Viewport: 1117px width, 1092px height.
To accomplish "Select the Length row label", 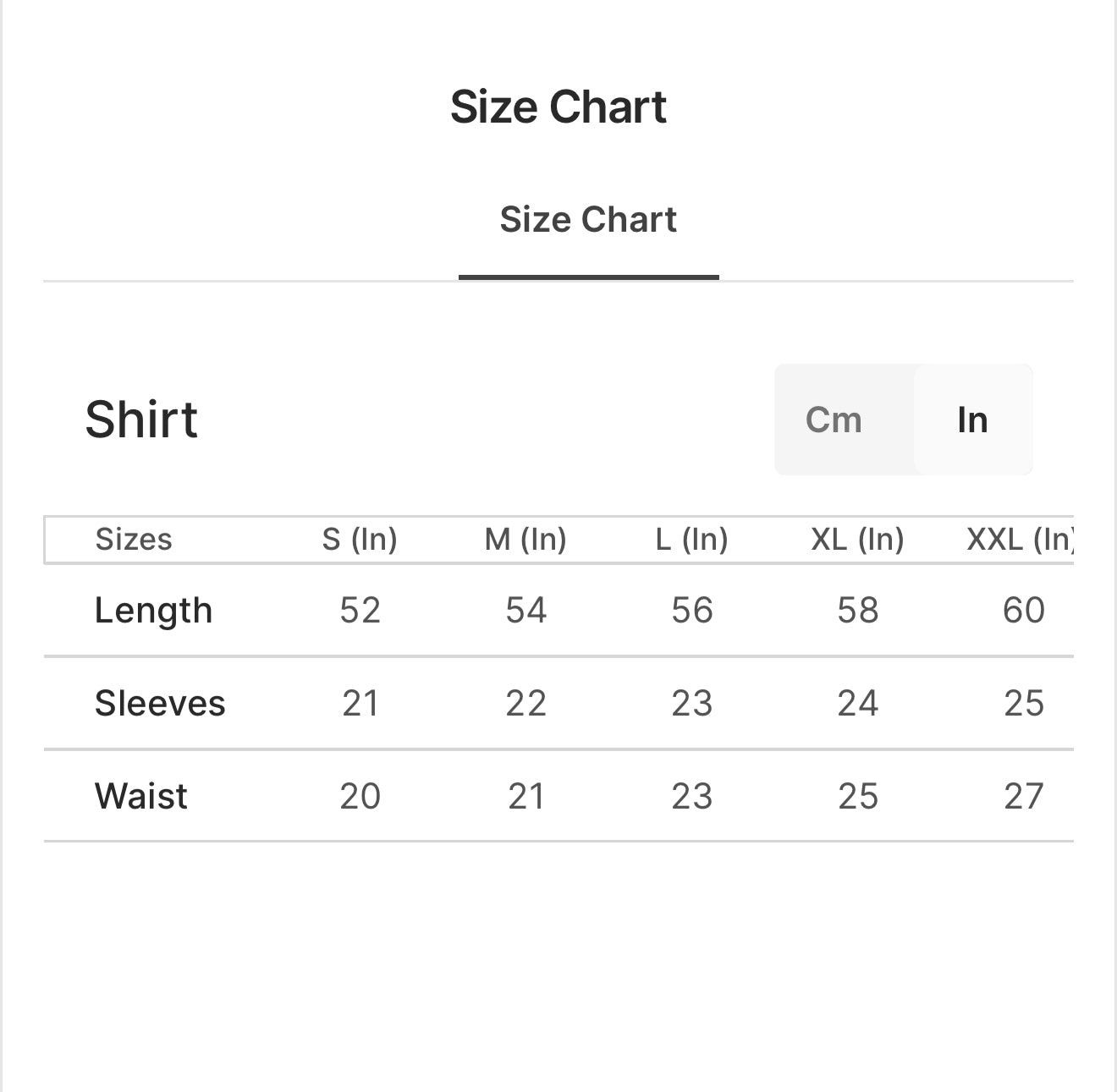I will coord(155,610).
